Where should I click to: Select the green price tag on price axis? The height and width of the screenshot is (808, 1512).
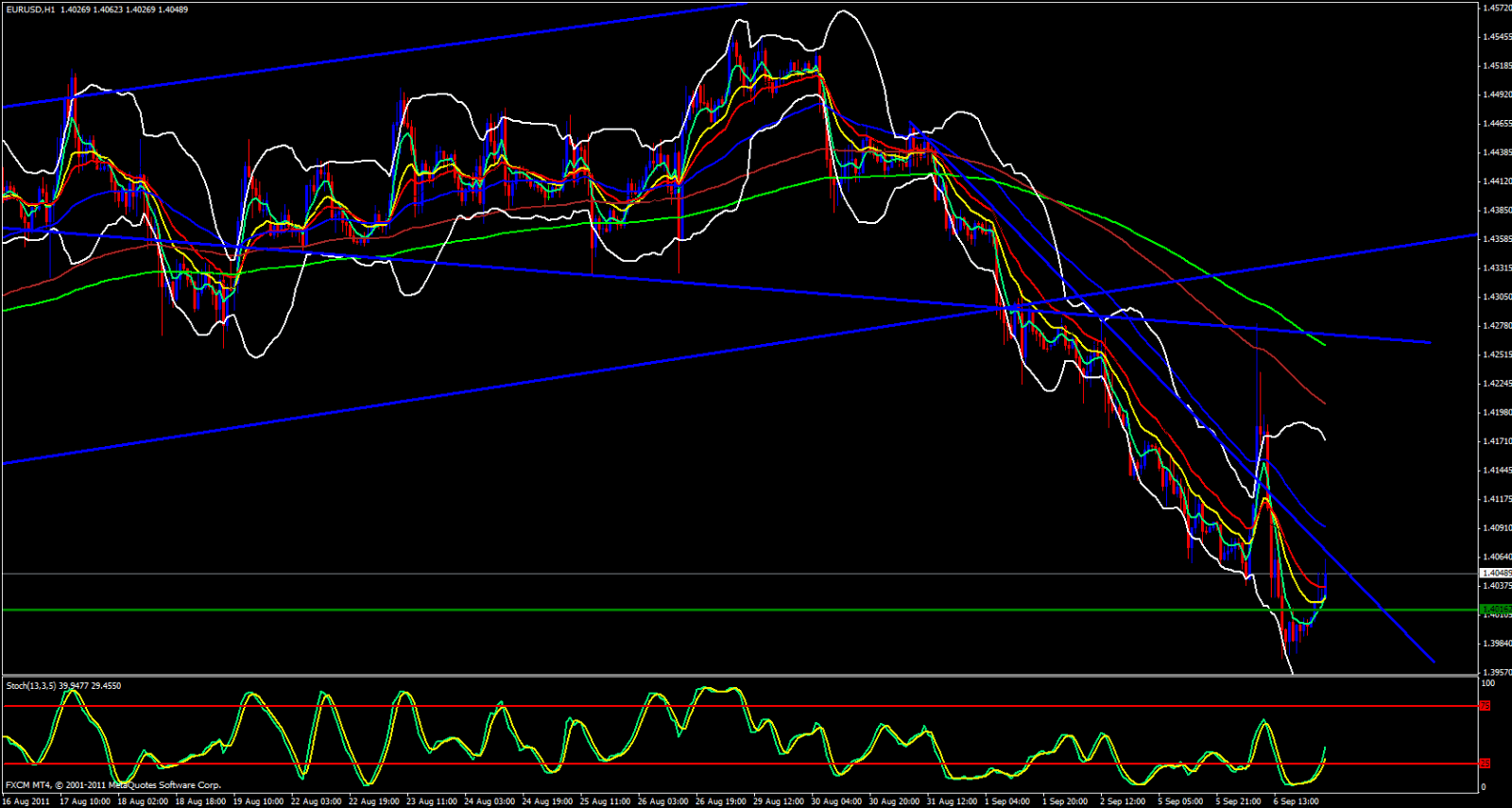pyautogui.click(x=1495, y=610)
